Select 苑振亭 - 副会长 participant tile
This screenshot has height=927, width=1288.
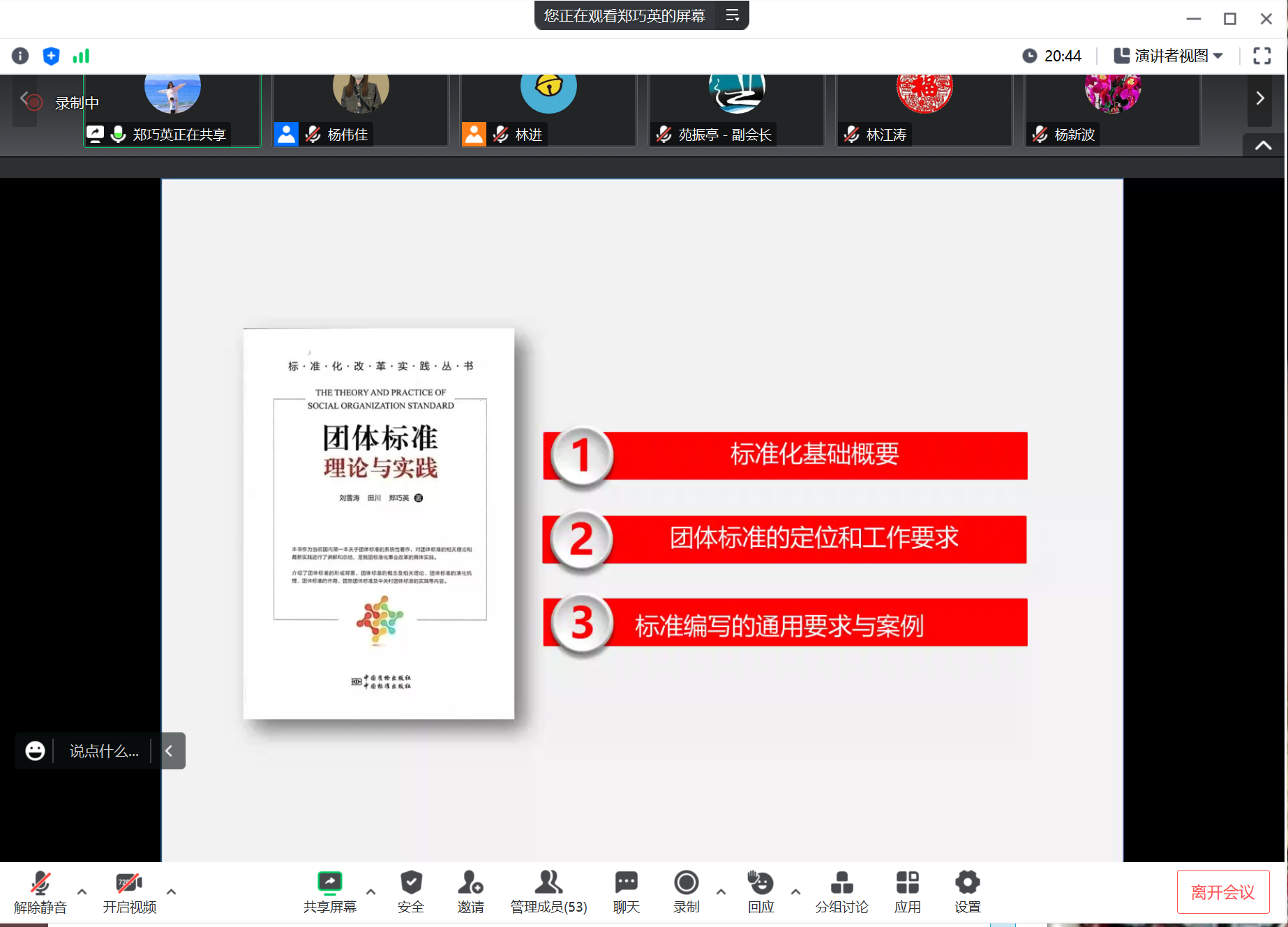coord(737,110)
